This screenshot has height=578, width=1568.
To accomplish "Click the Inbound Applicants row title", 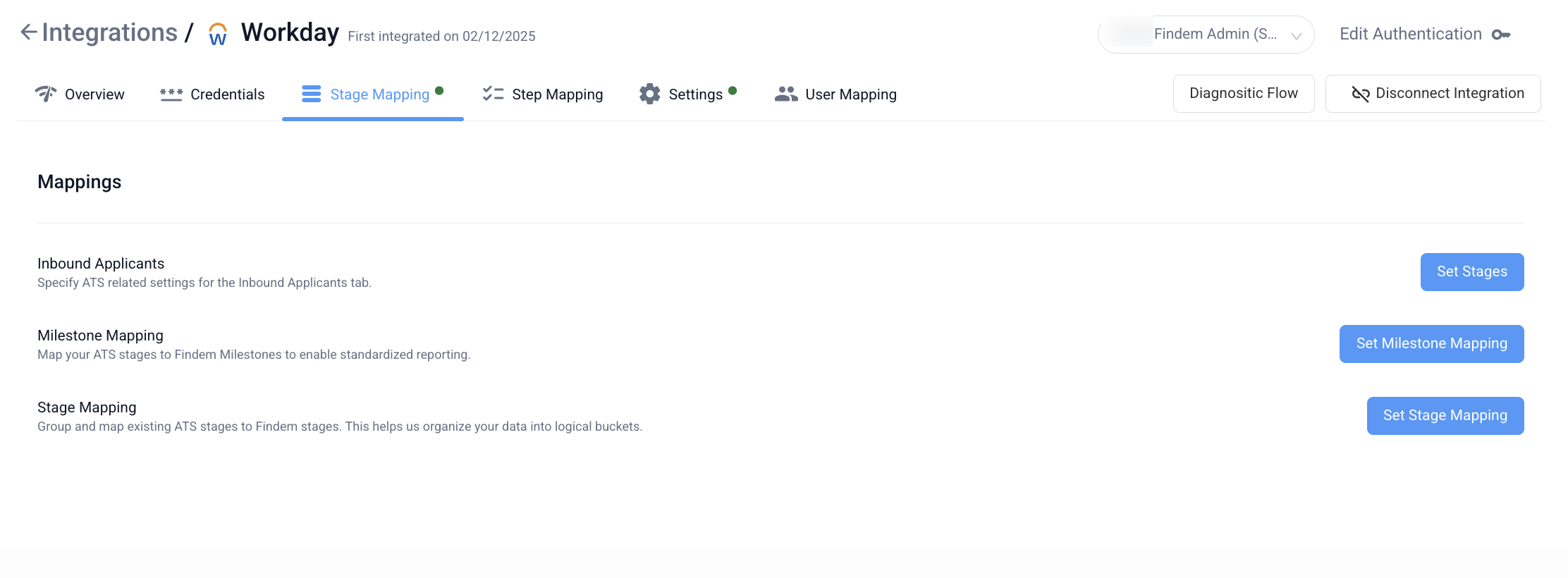I will tap(101, 264).
